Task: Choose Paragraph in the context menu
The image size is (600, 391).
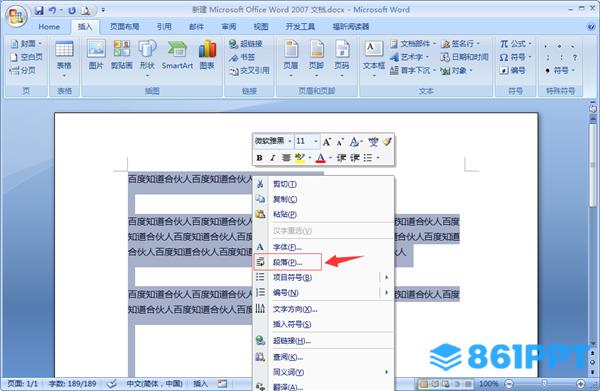Action: 287,262
